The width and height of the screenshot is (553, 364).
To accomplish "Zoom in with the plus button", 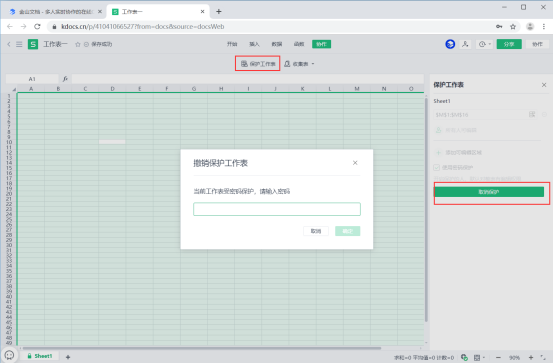I will (531, 358).
